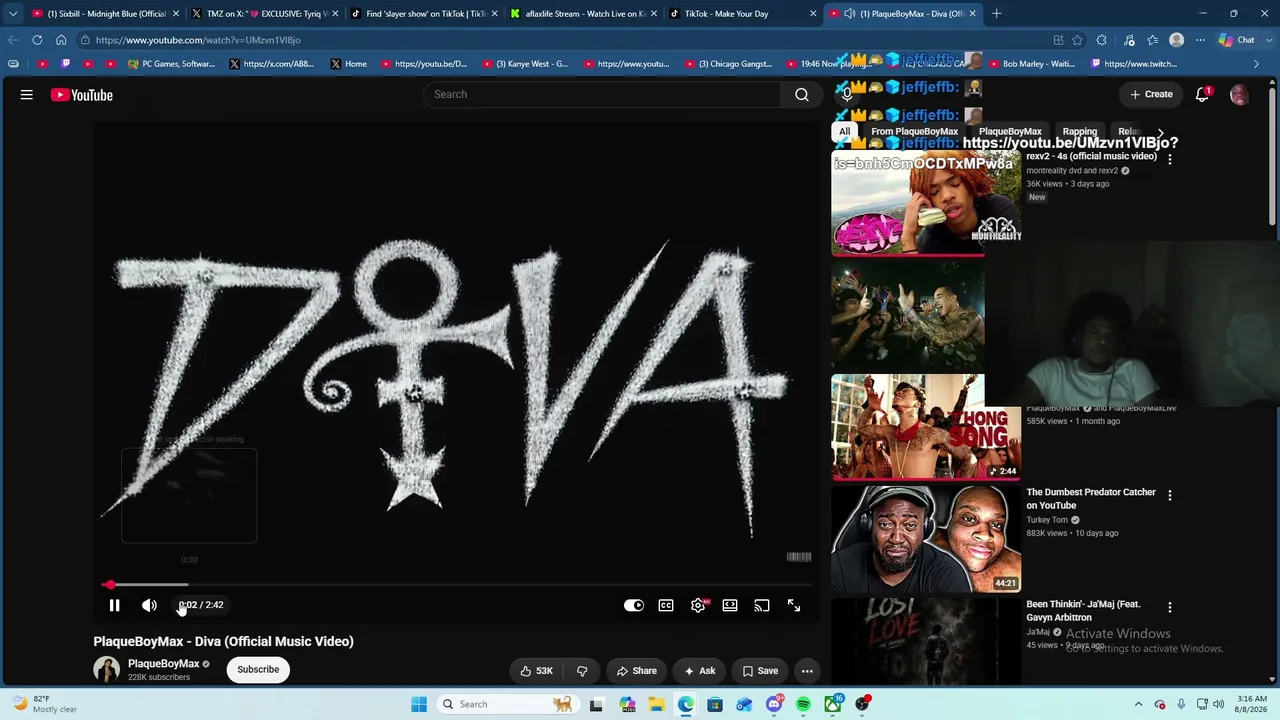Switch to the aflaxlife Stream Kick tab
Image resolution: width=1280 pixels, height=720 pixels.
coord(583,14)
